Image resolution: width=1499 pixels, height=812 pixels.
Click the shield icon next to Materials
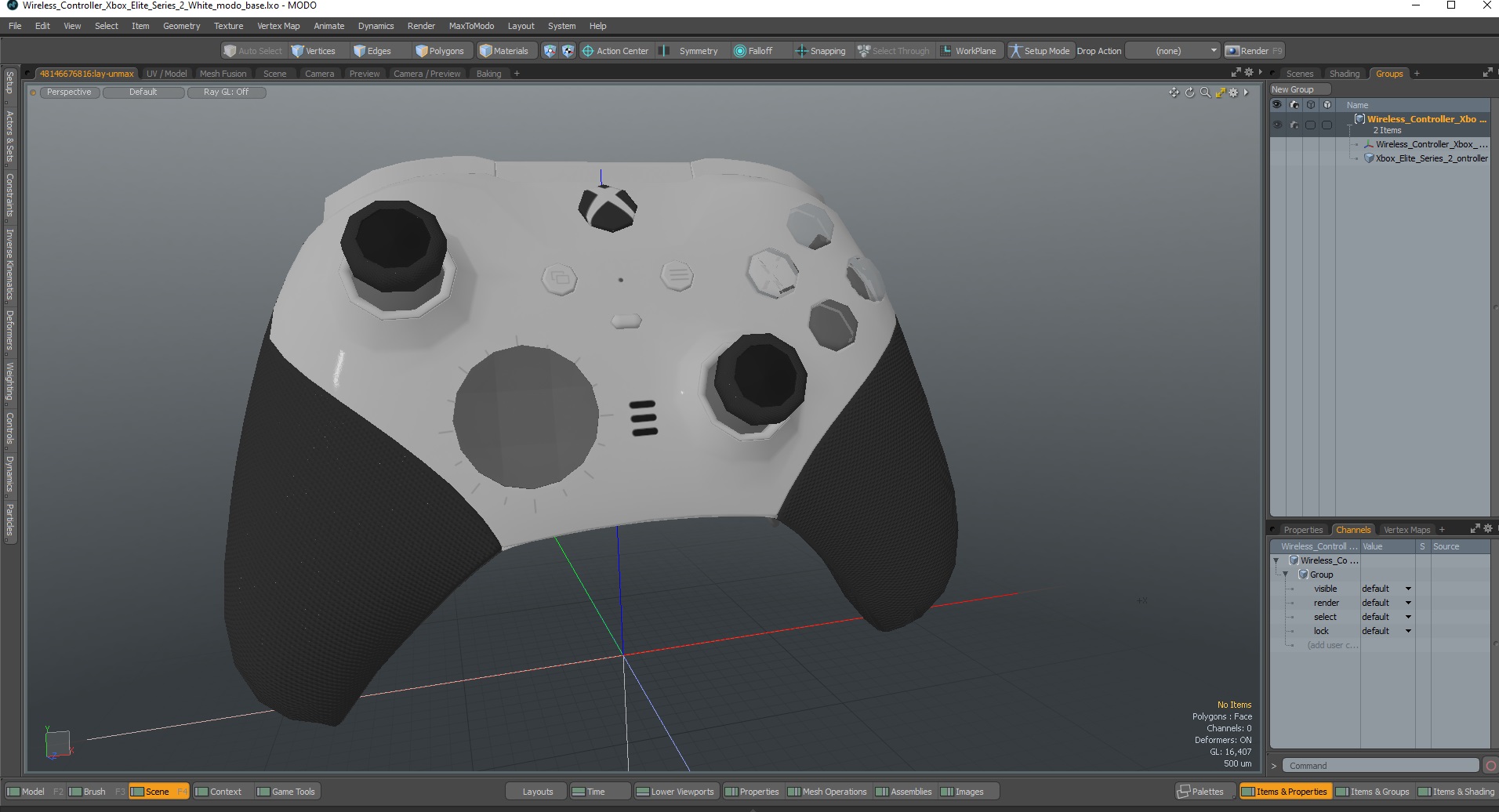[x=550, y=51]
